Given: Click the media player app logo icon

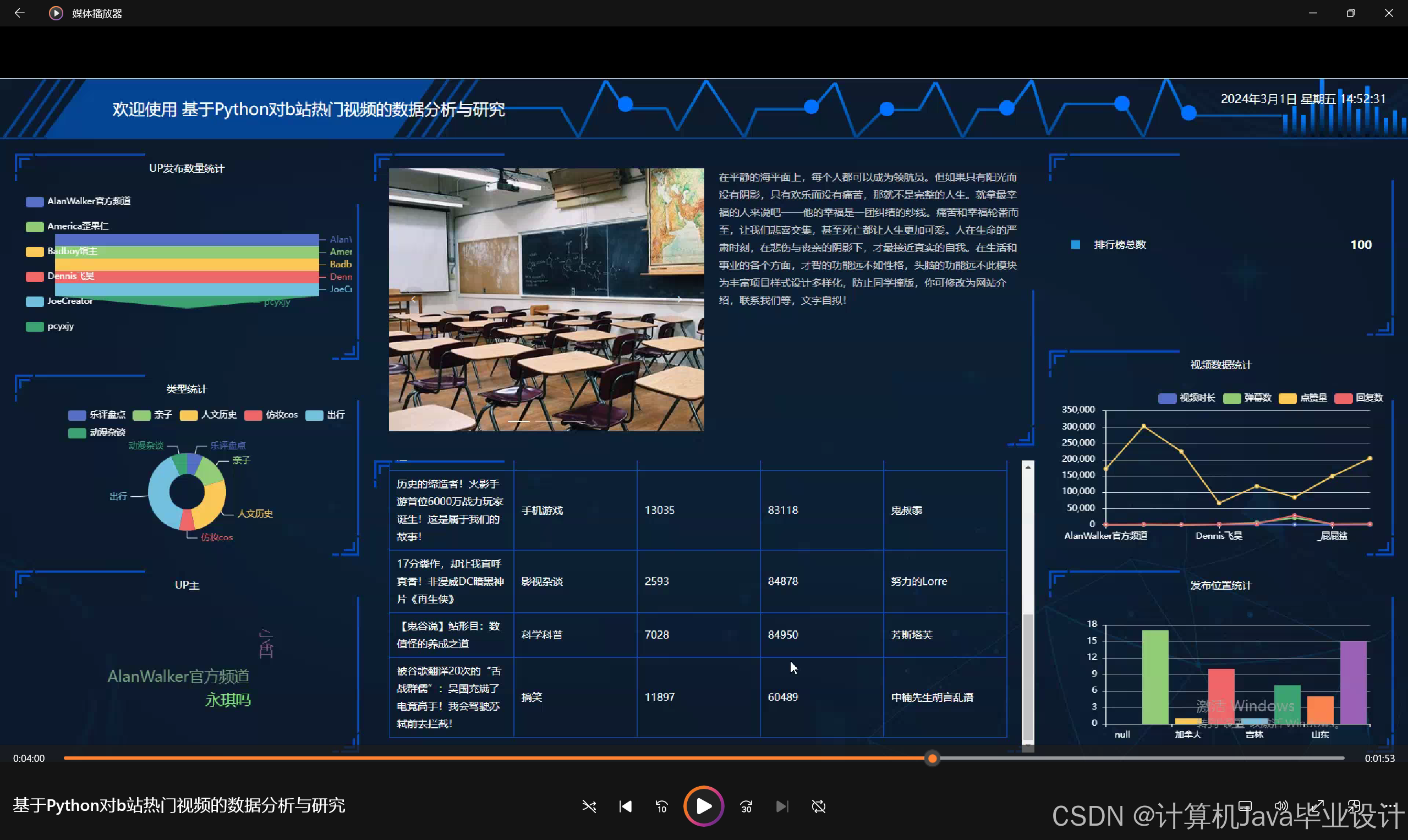Looking at the screenshot, I should point(56,13).
